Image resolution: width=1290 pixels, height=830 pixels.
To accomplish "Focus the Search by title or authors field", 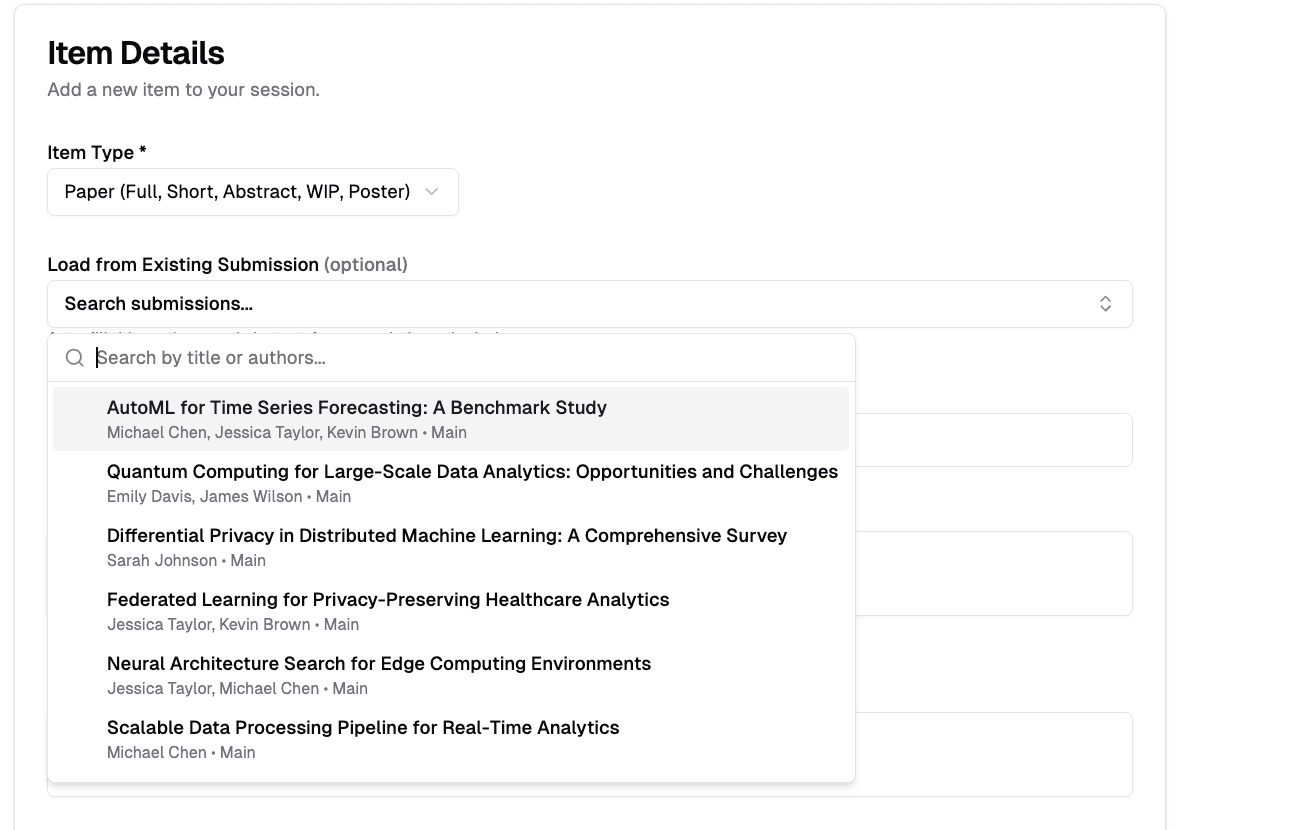I will [470, 358].
